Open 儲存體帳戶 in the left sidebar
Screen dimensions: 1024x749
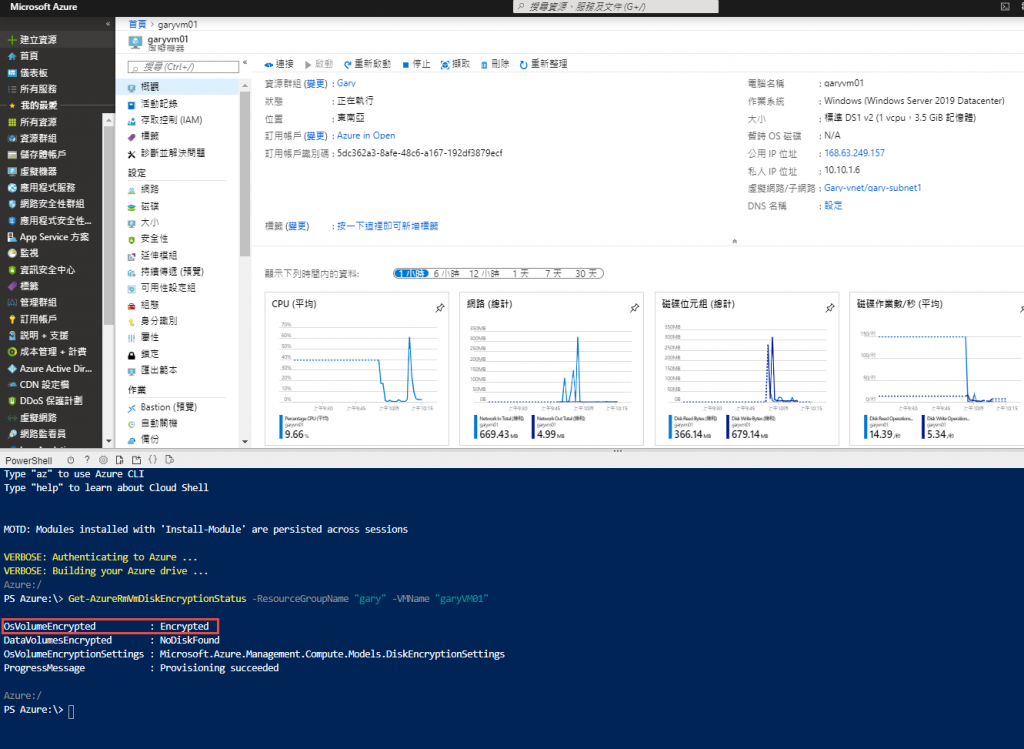coord(37,155)
